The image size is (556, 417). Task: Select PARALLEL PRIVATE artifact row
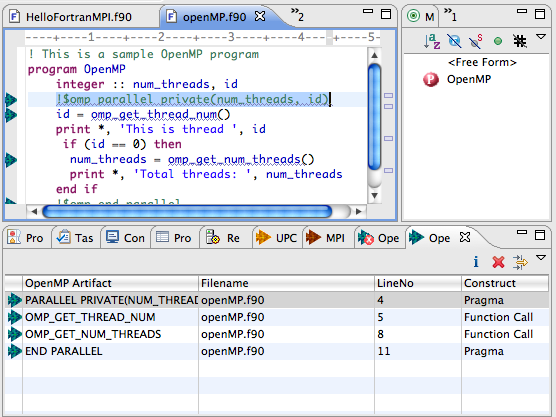tap(277, 300)
